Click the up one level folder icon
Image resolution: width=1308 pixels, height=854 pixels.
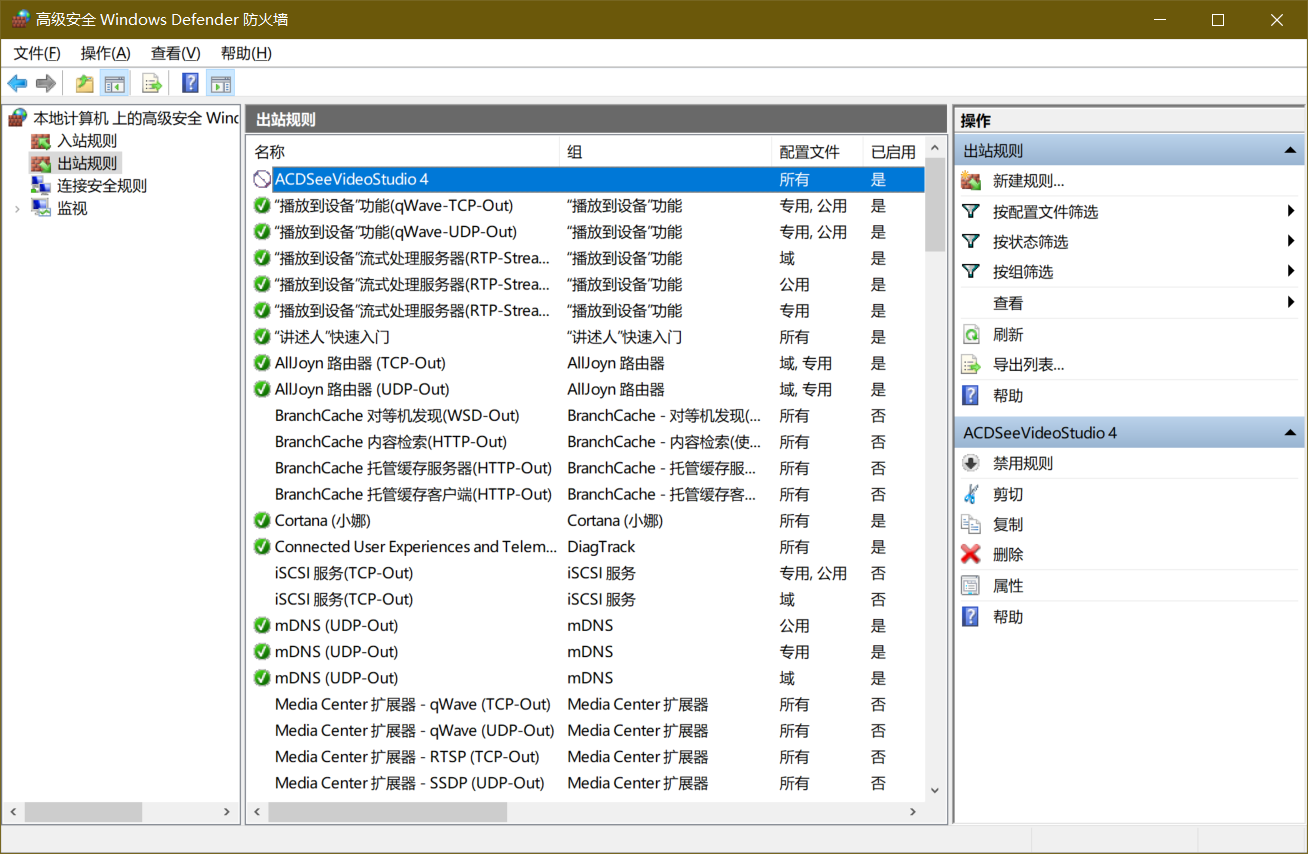point(84,83)
